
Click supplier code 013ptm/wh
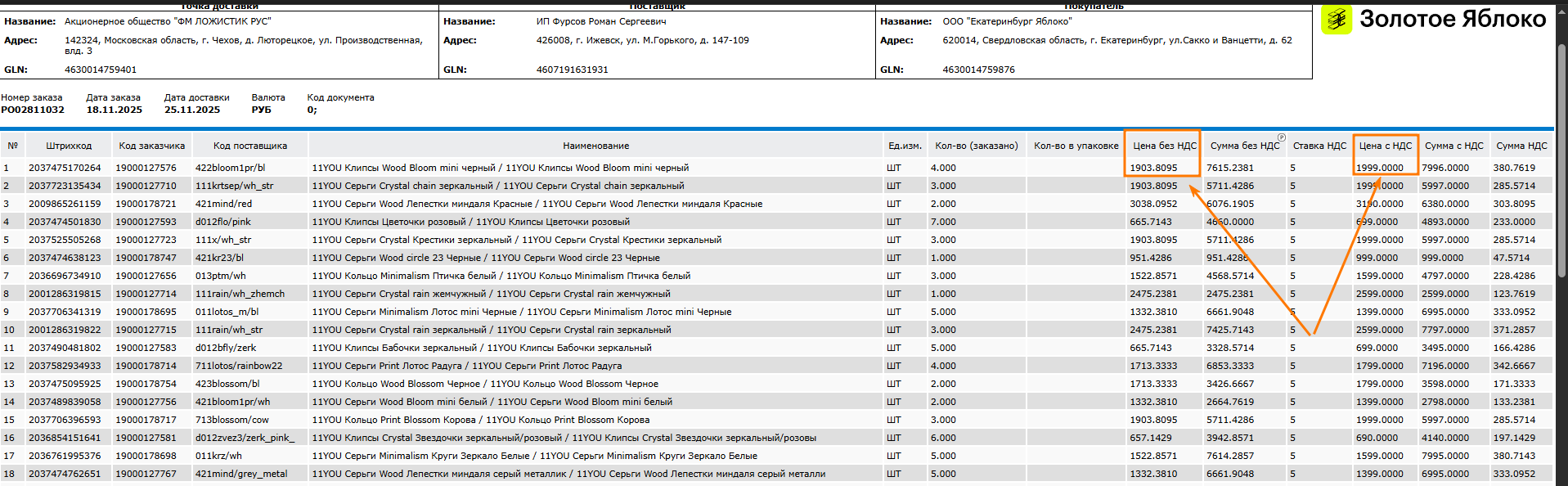tap(221, 276)
